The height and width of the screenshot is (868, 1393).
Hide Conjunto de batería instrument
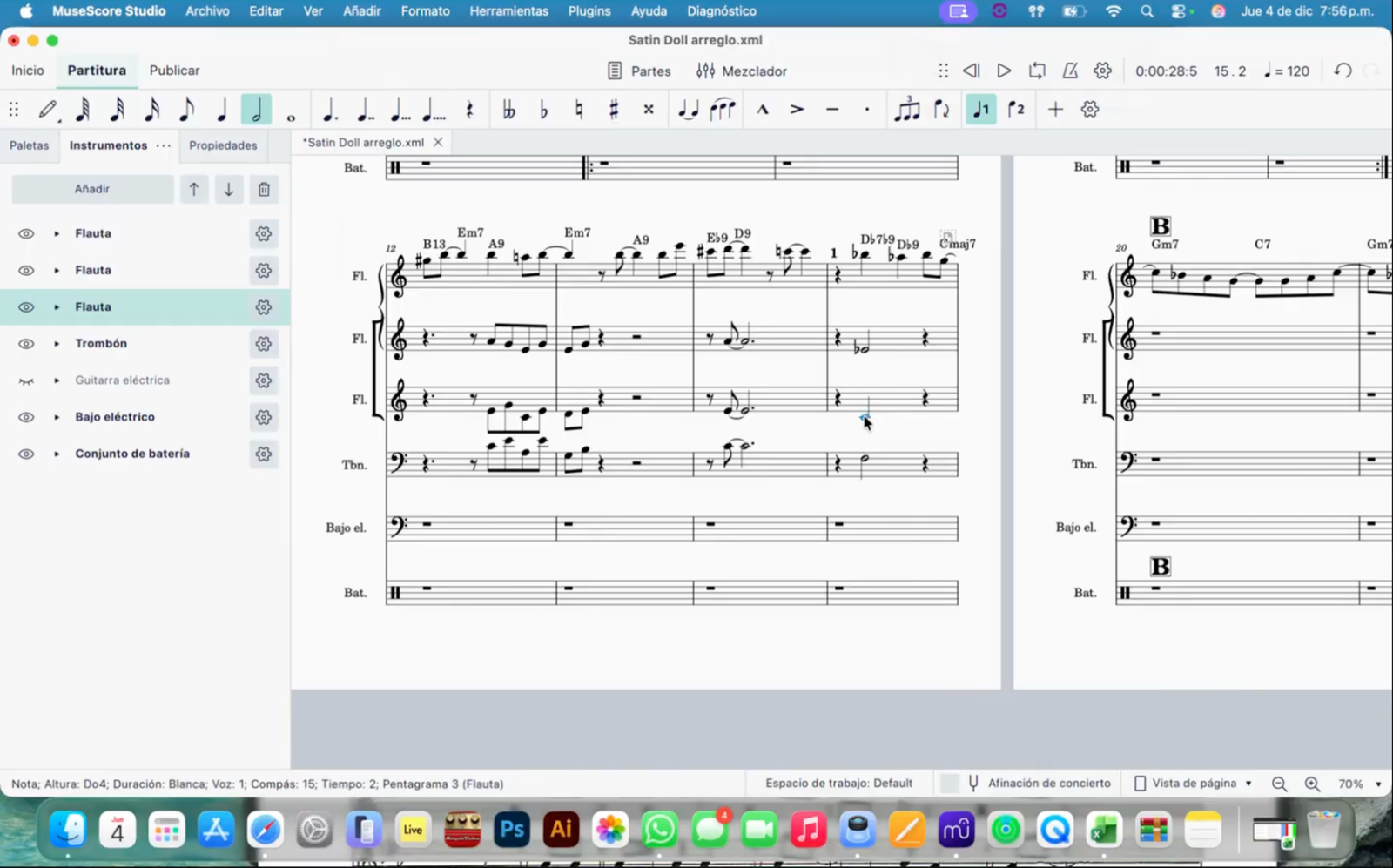click(26, 454)
